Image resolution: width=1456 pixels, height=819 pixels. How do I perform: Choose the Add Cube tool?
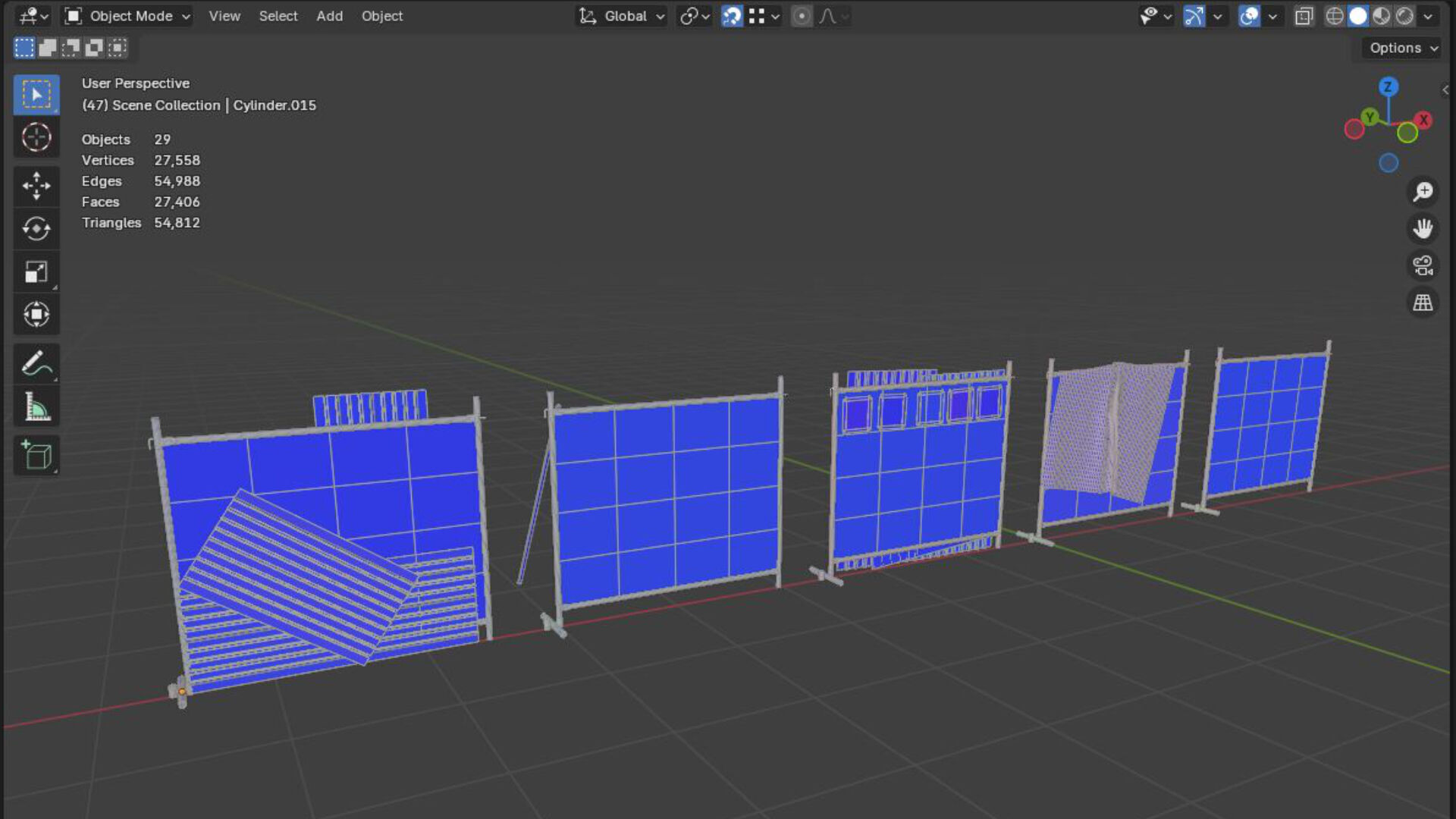36,455
